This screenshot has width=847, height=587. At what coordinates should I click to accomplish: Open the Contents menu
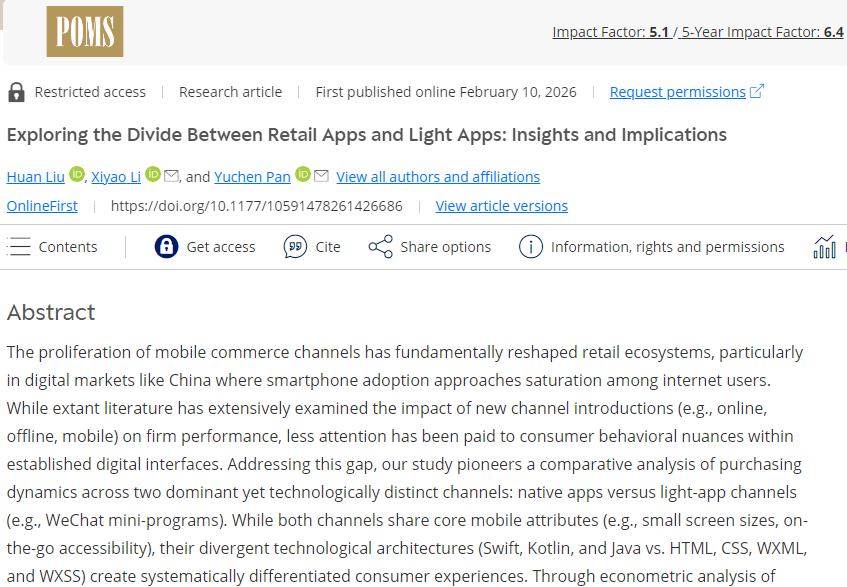[x=53, y=247]
